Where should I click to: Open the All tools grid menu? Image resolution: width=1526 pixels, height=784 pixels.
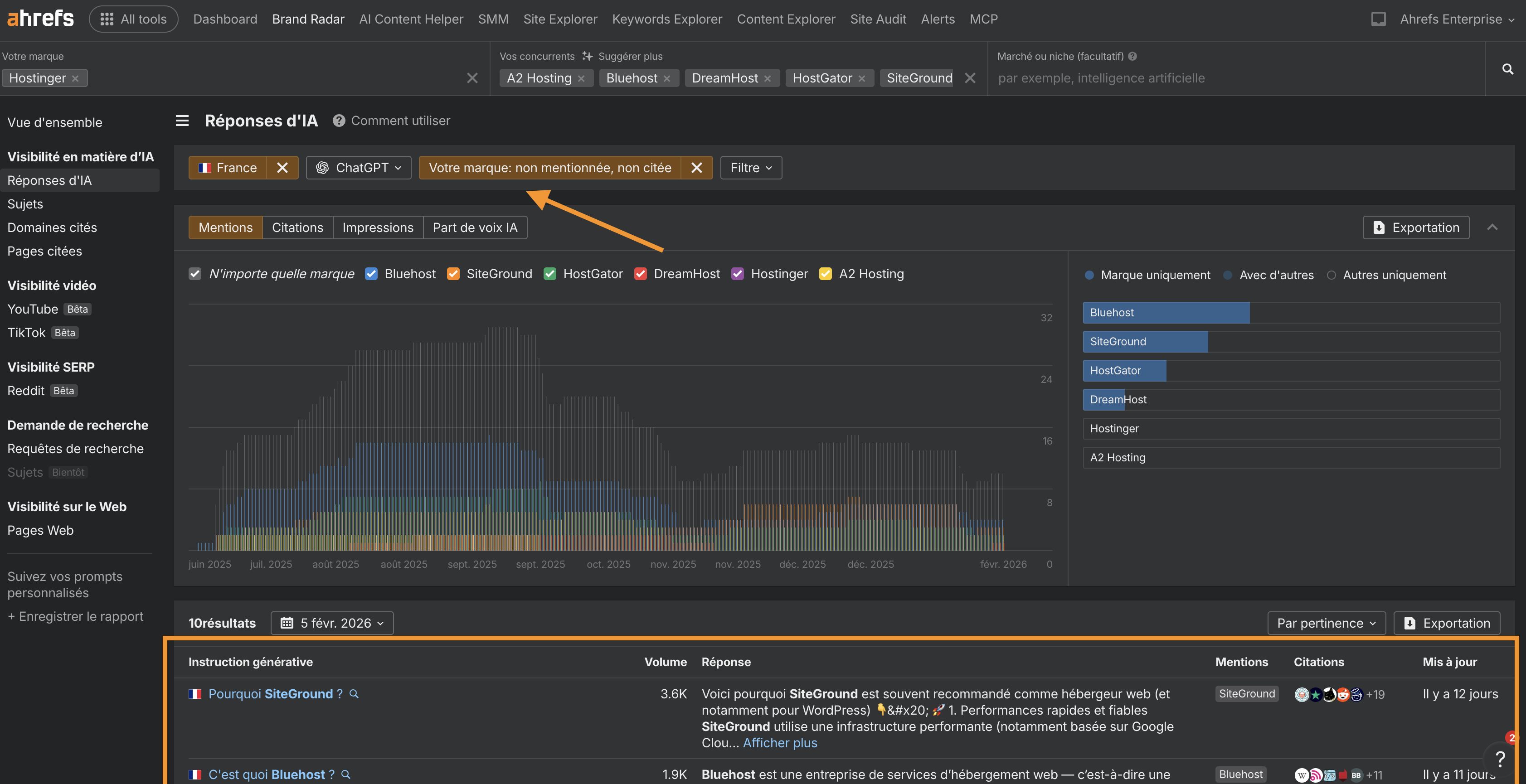click(133, 19)
